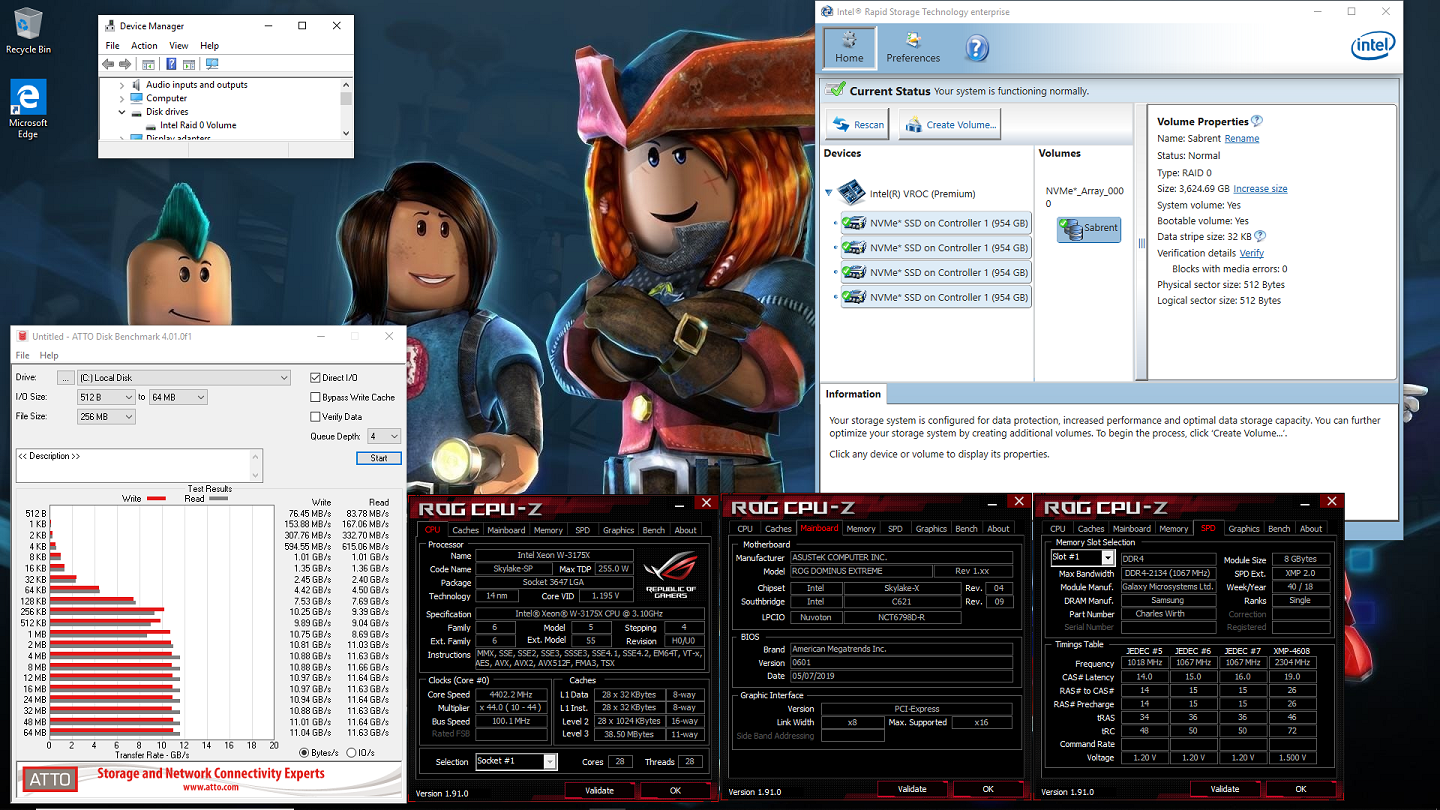
Task: Click the ... browse button beside Drive
Action: [x=65, y=378]
